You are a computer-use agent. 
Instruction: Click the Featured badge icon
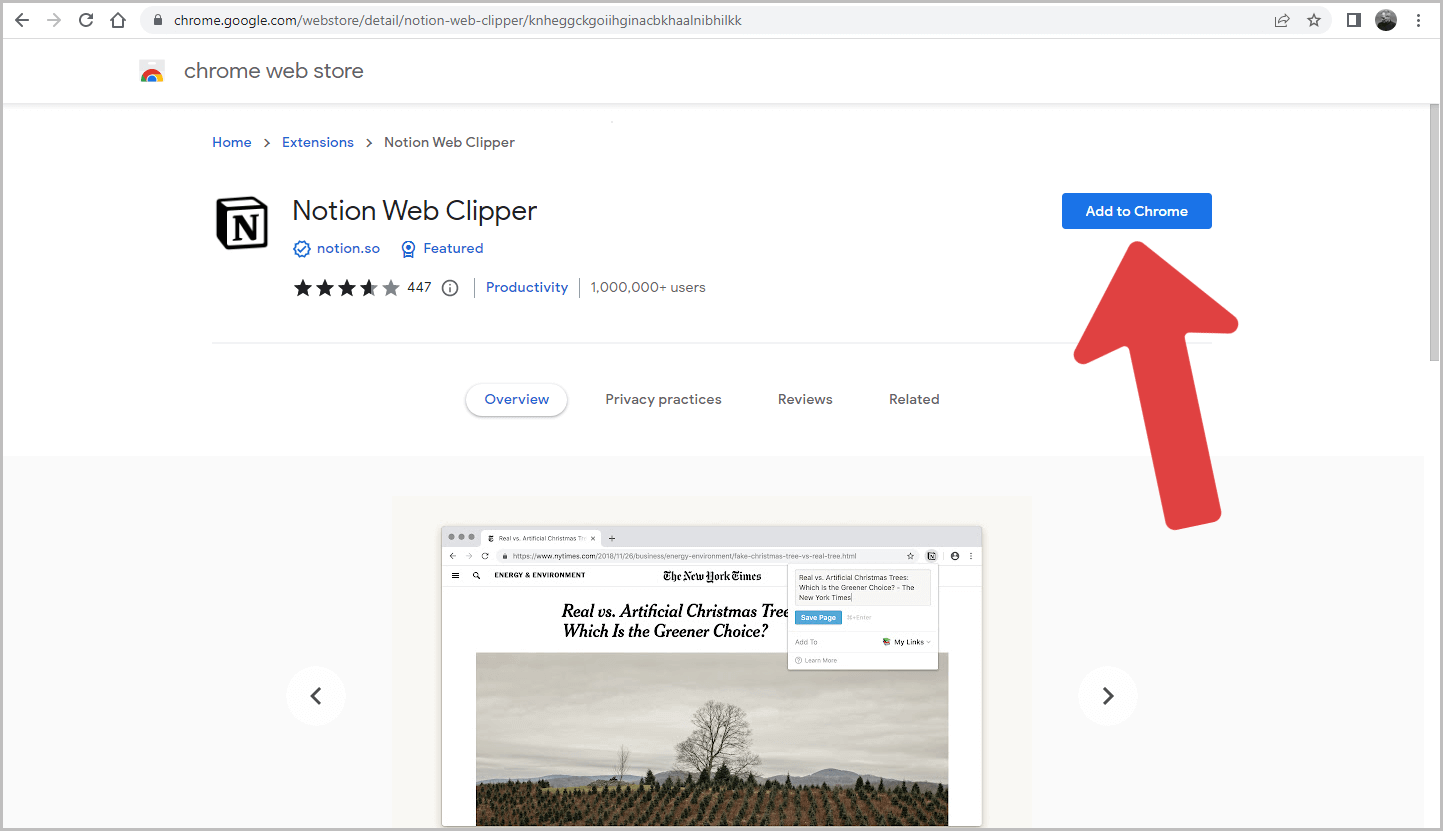[408, 248]
